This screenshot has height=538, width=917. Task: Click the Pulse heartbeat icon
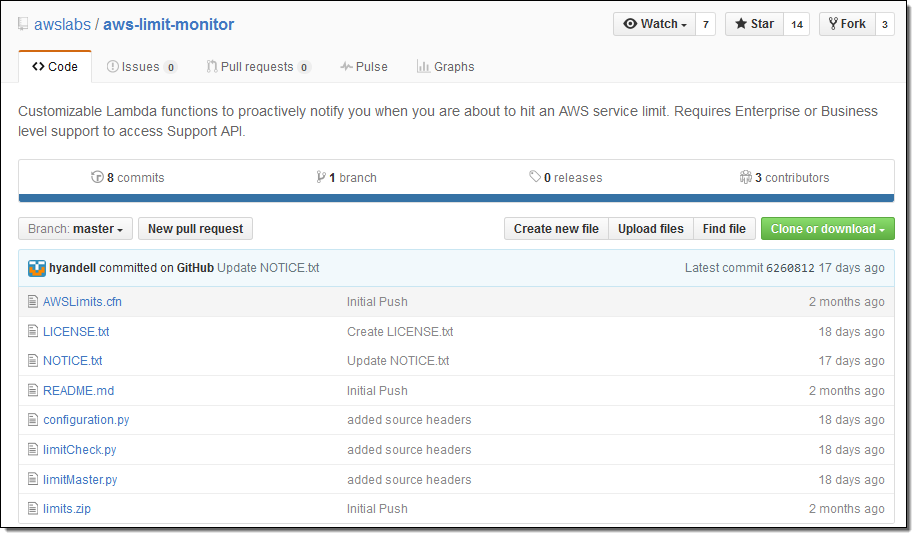point(346,67)
